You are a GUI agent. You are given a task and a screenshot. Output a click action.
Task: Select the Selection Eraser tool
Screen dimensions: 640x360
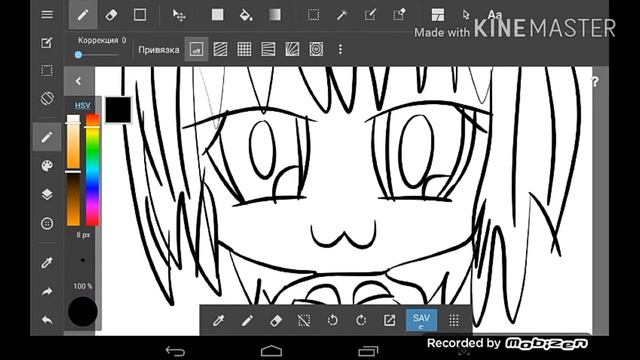[x=399, y=15]
